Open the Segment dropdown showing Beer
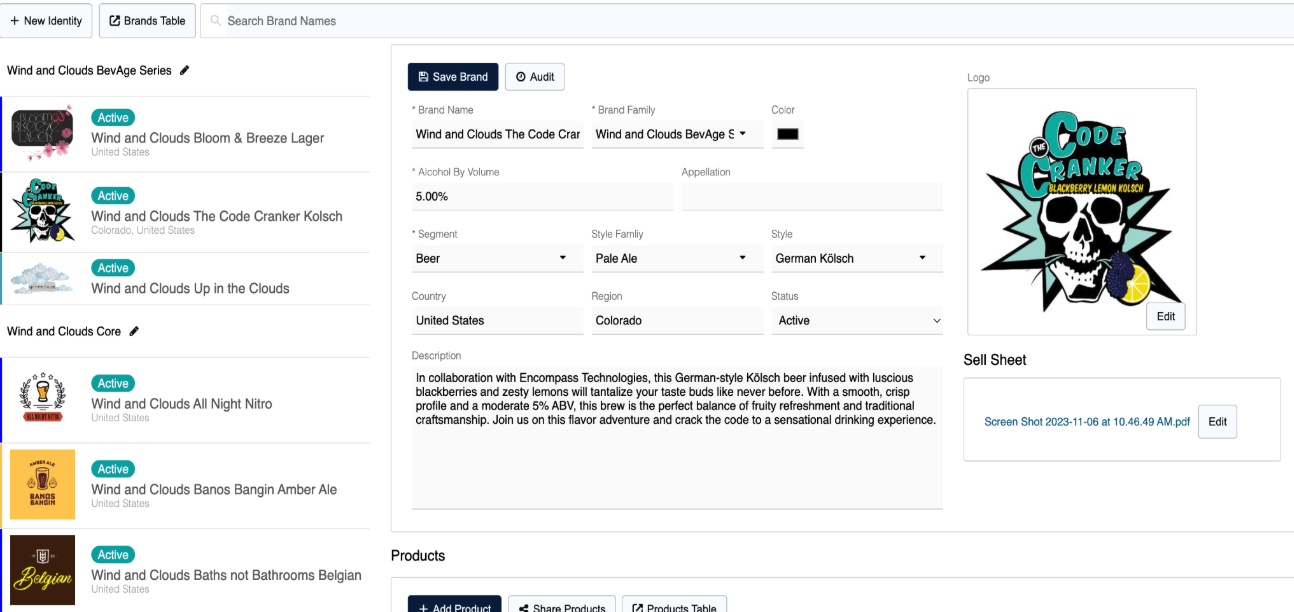The width and height of the screenshot is (1294, 612). pyautogui.click(x=497, y=258)
